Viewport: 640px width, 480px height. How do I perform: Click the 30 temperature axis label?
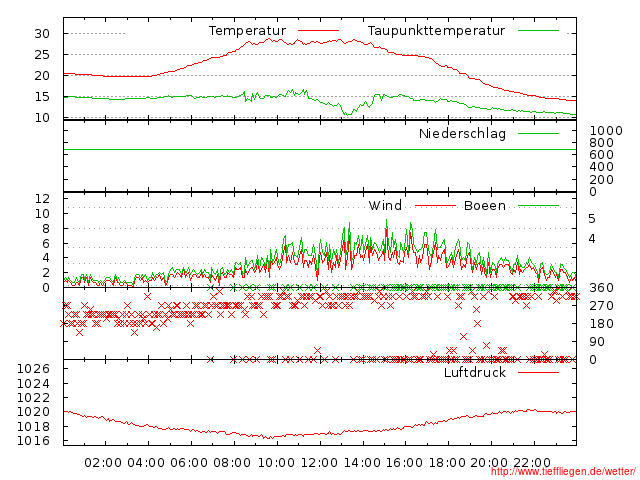click(x=42, y=33)
